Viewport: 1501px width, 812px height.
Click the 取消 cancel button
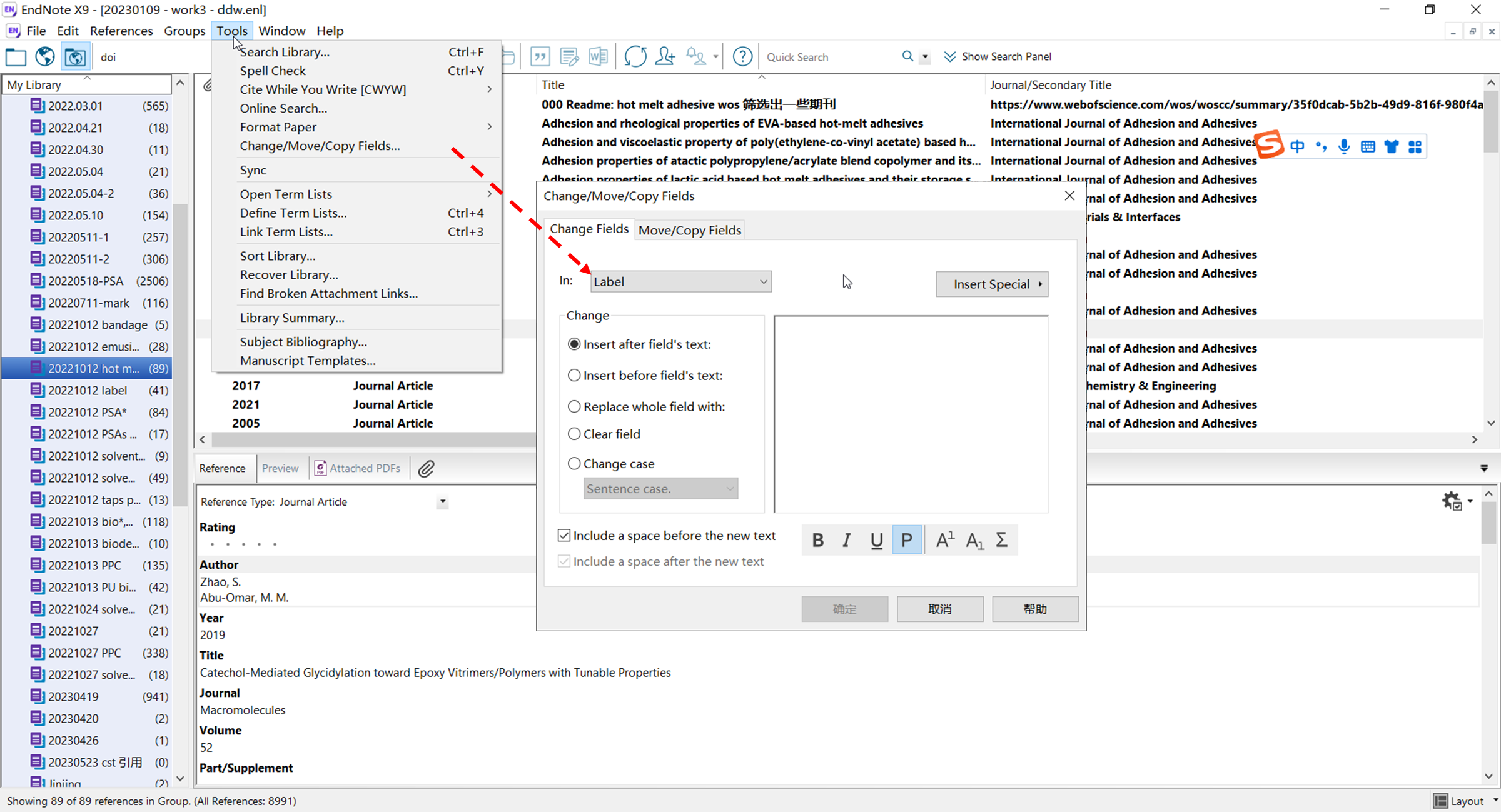(939, 609)
